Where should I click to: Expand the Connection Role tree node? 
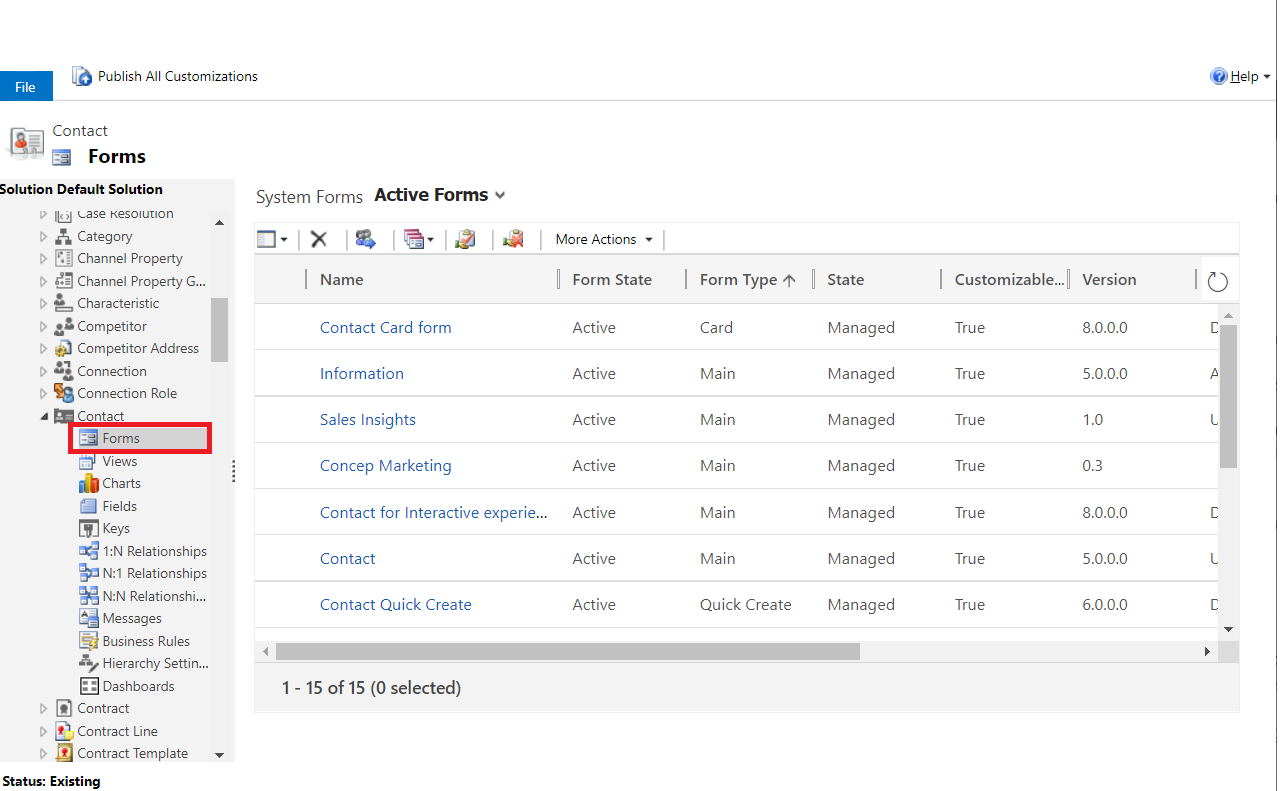click(43, 393)
